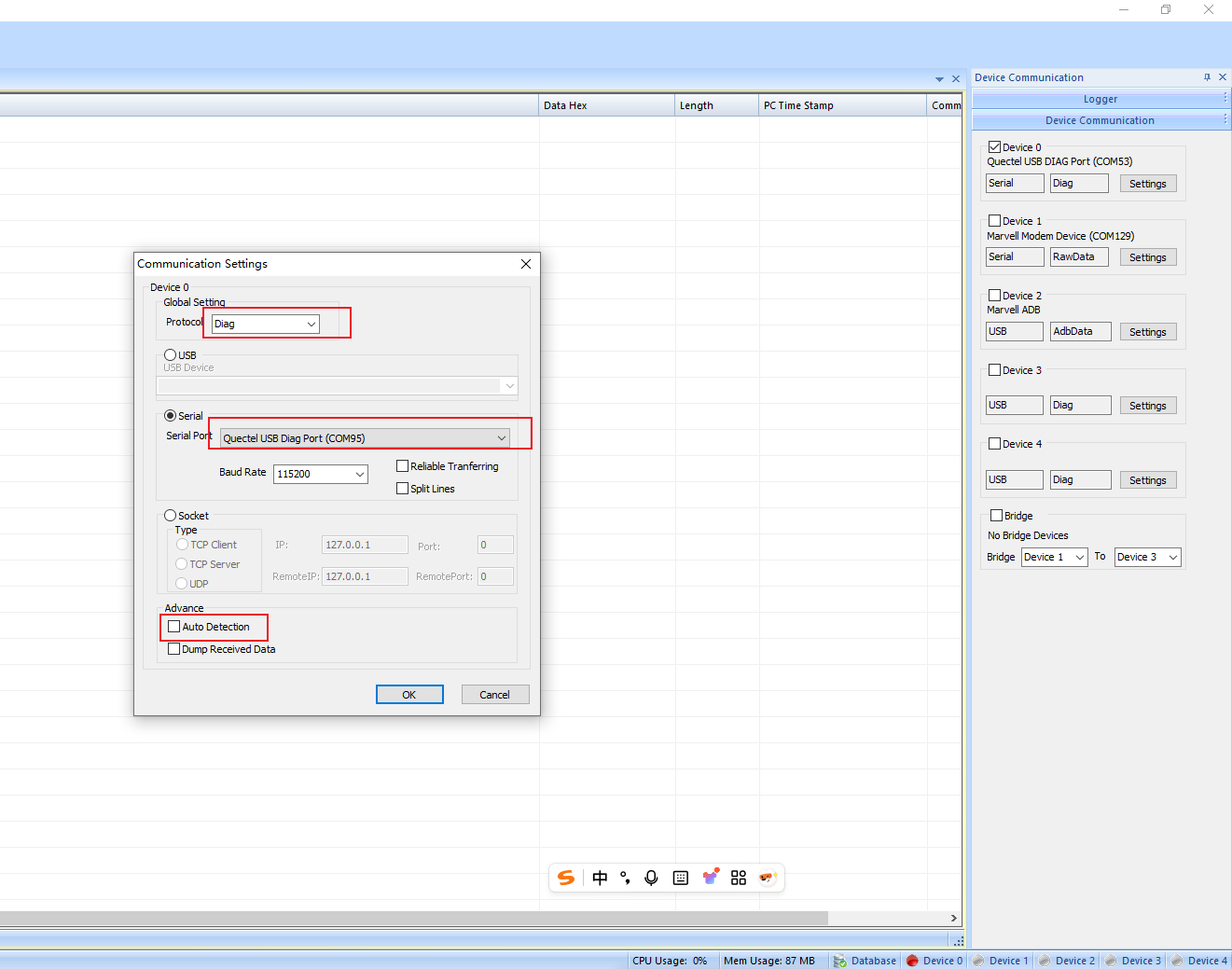Select the UDP radio button
Viewport: 1232px width, 969px height.
pos(183,584)
